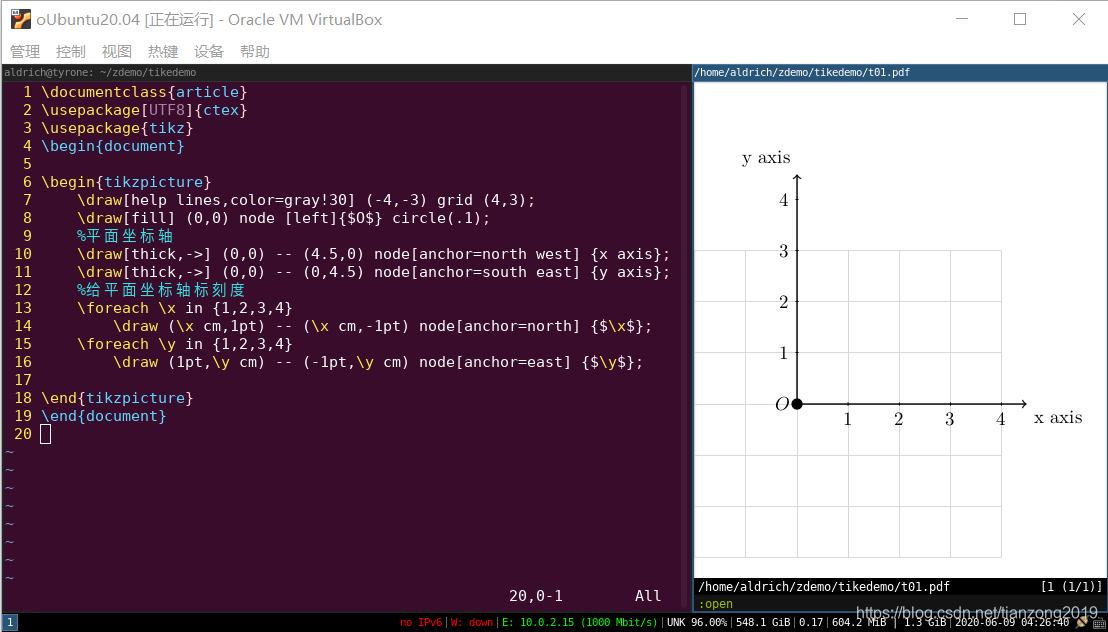Click the comment %平面坐标轴
The height and width of the screenshot is (632, 1108).
[x=125, y=236]
